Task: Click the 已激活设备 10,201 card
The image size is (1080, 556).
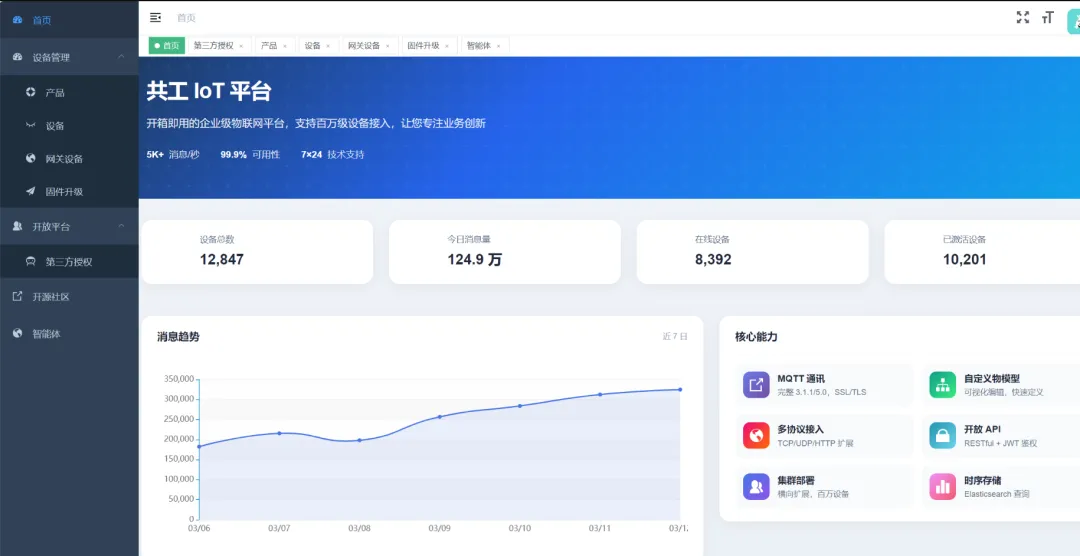Action: (x=982, y=252)
